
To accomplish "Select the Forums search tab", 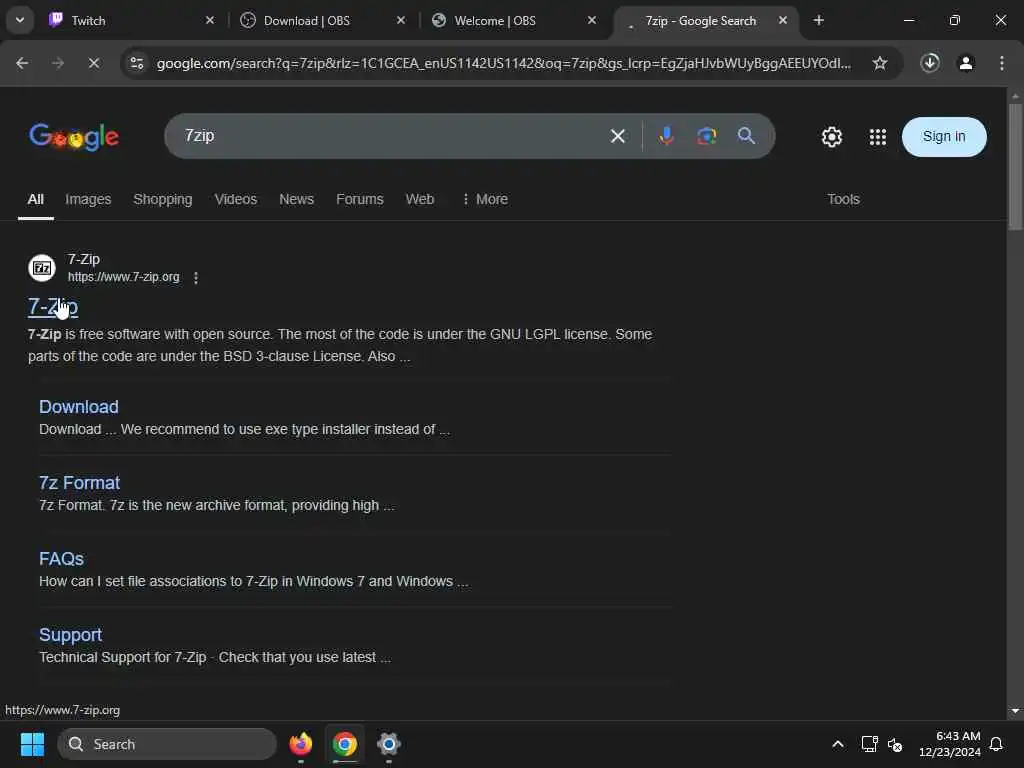I will pyautogui.click(x=360, y=199).
